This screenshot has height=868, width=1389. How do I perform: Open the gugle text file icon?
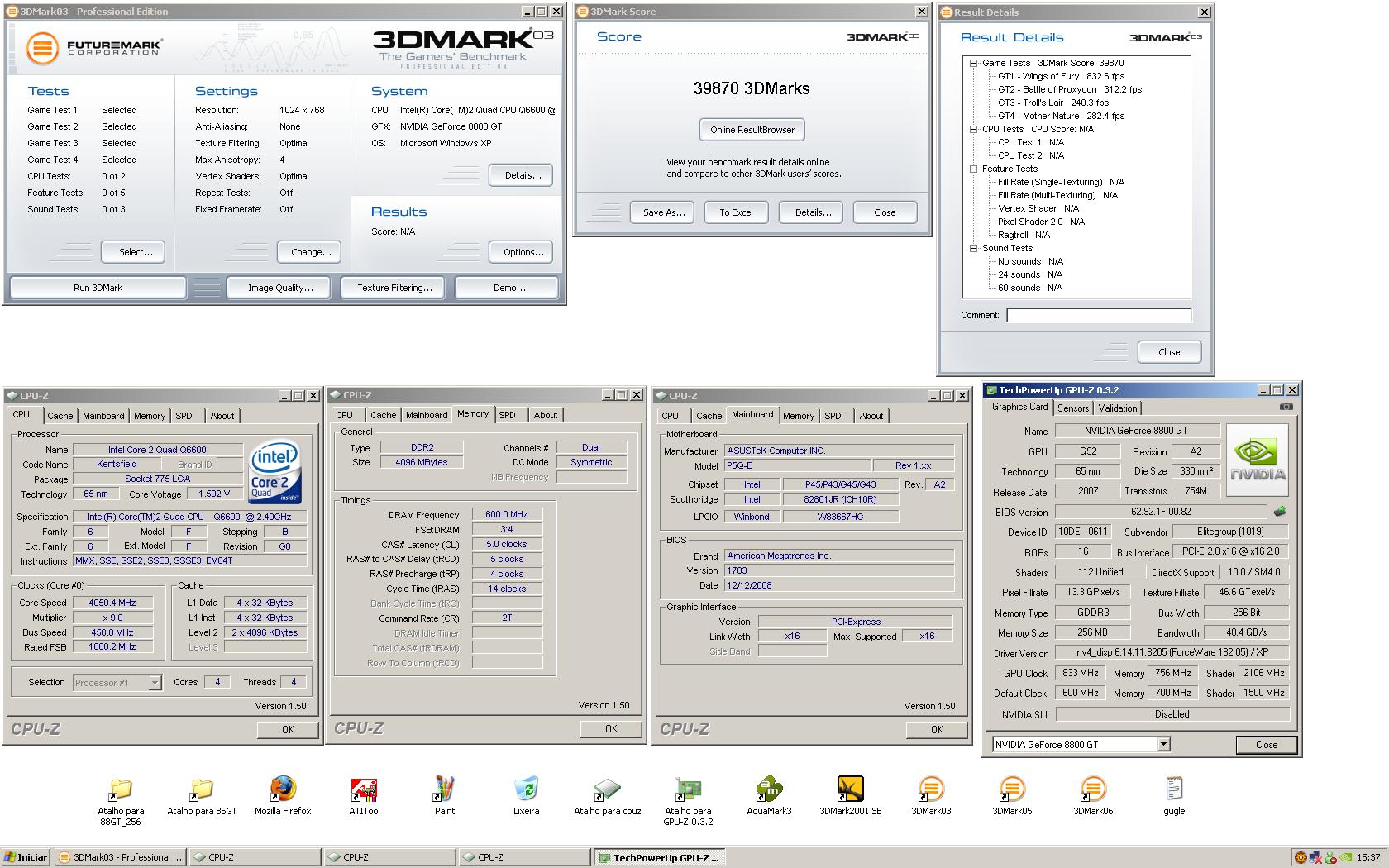click(1174, 790)
